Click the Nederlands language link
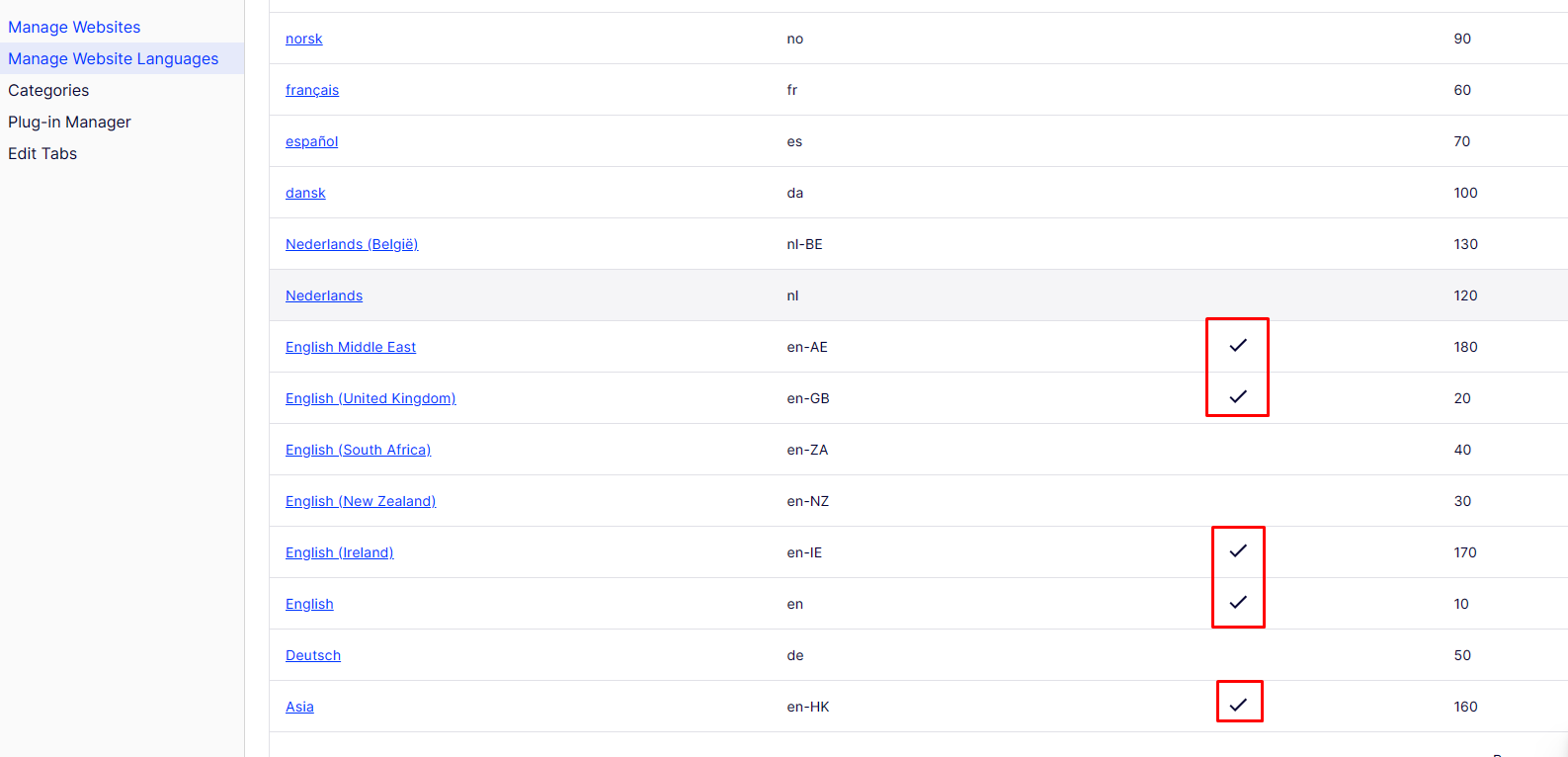The height and width of the screenshot is (757, 1568). click(324, 295)
